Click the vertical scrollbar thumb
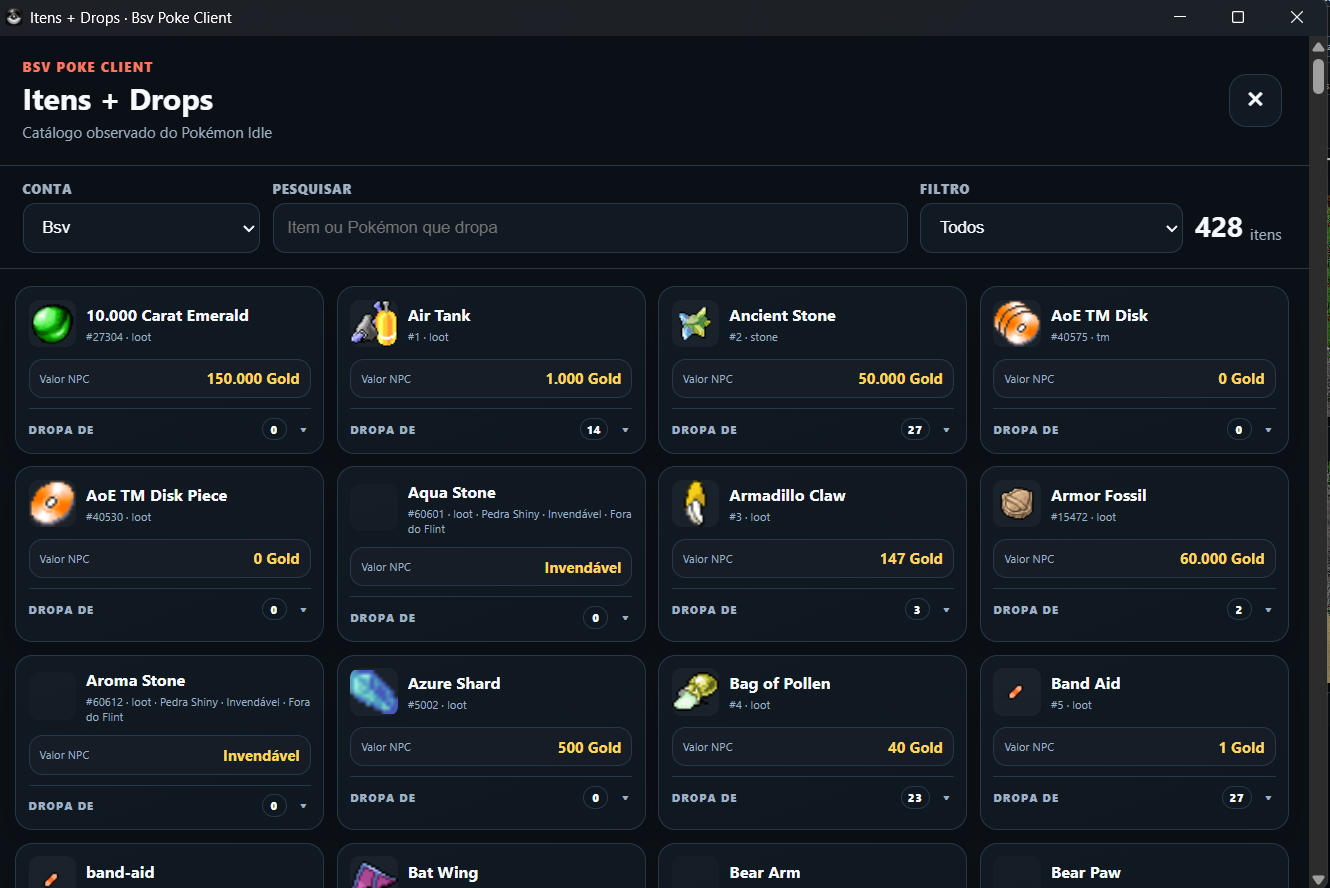 click(x=1319, y=77)
